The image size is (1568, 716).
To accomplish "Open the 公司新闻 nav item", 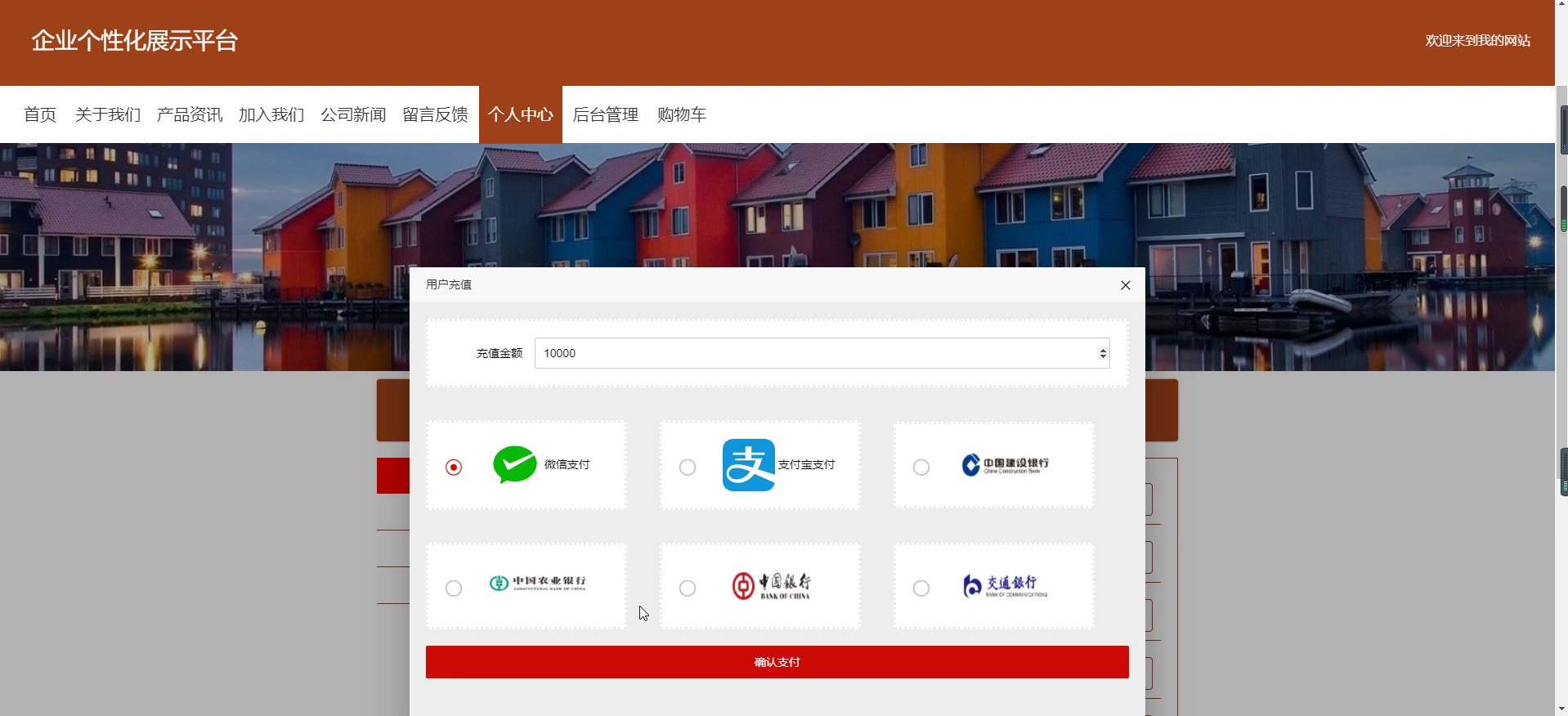I will 353,114.
